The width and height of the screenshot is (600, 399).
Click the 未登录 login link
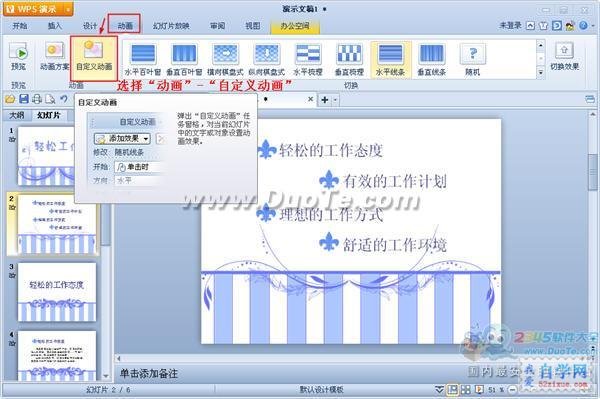(510, 26)
